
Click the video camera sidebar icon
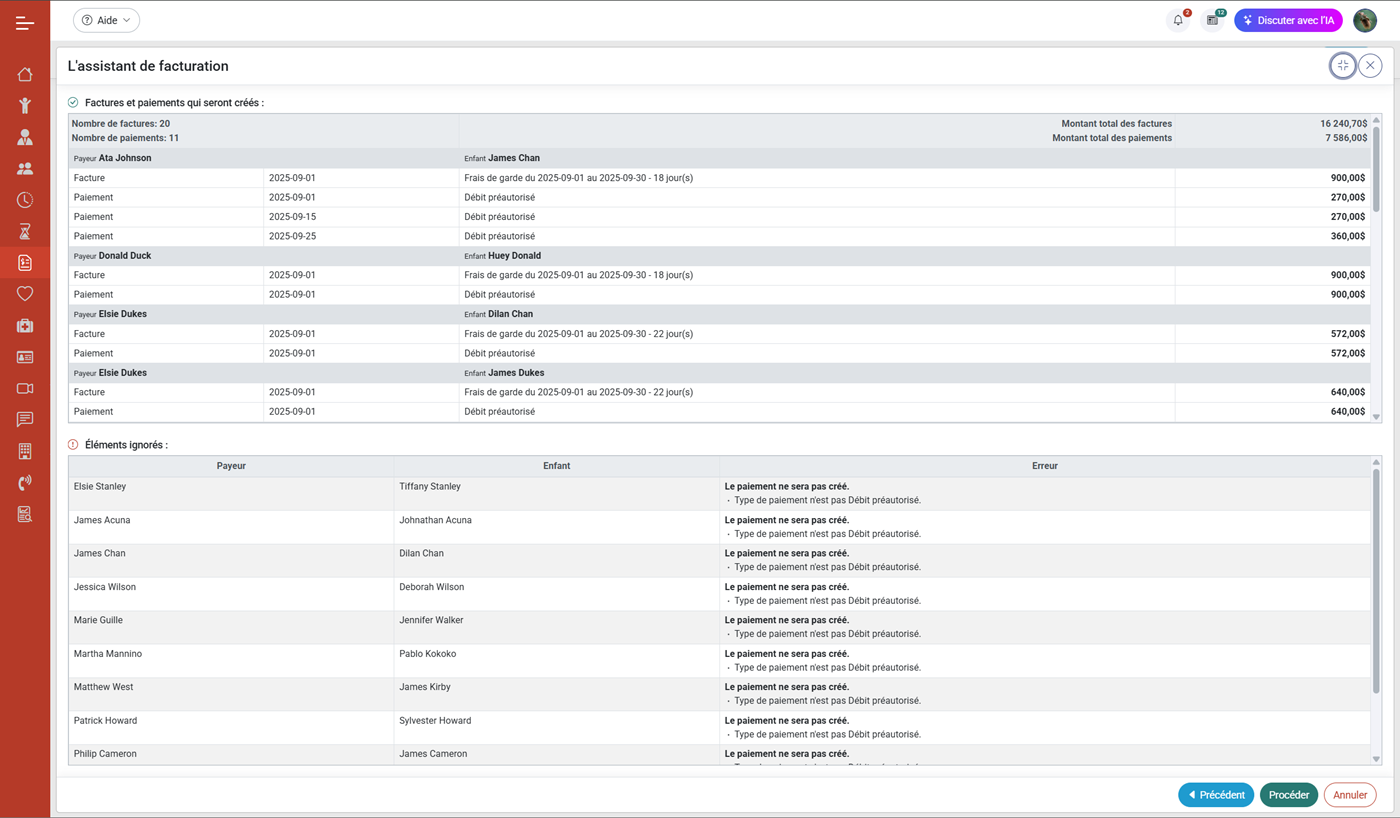25,388
